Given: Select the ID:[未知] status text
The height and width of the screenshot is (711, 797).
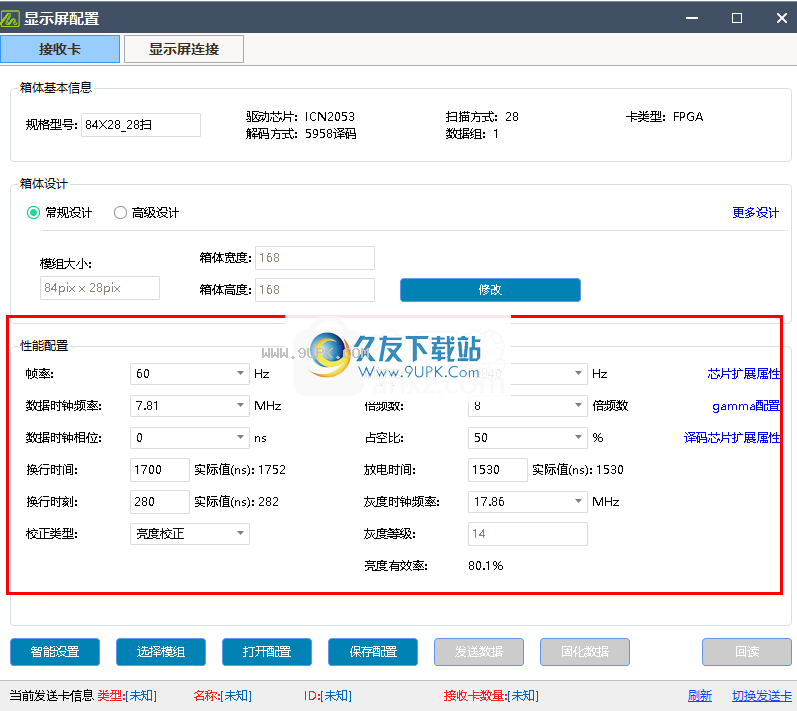Looking at the screenshot, I should [x=327, y=696].
